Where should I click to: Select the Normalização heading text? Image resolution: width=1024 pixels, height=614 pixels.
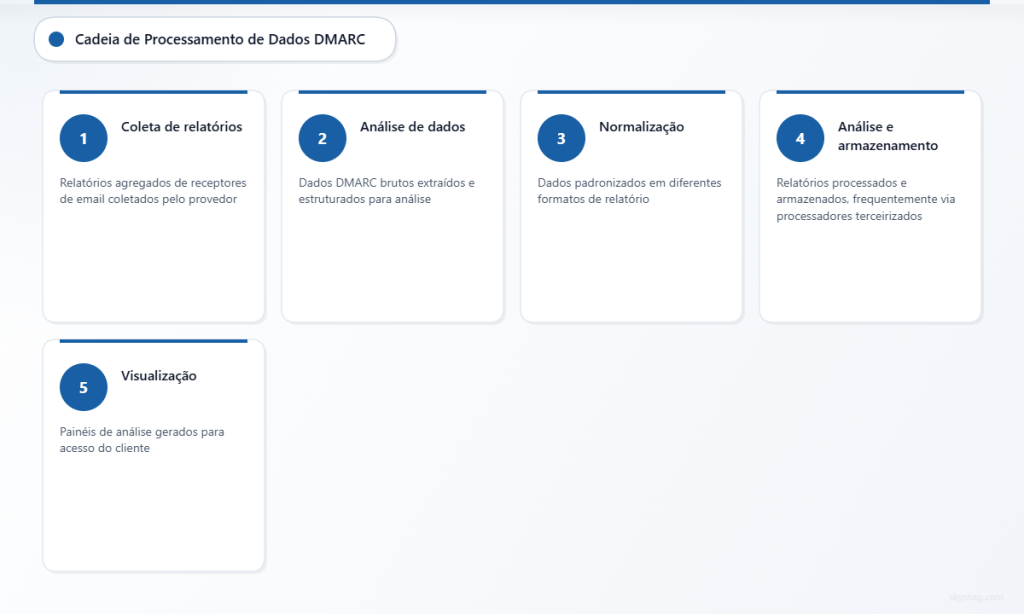click(x=641, y=127)
